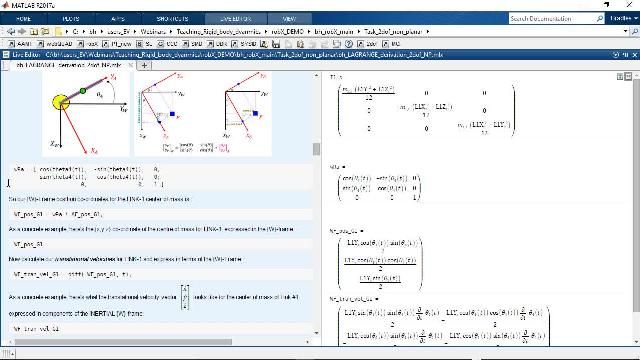Screen dimensions: 640x360
Task: Run the SL shortcut
Action: (144, 44)
